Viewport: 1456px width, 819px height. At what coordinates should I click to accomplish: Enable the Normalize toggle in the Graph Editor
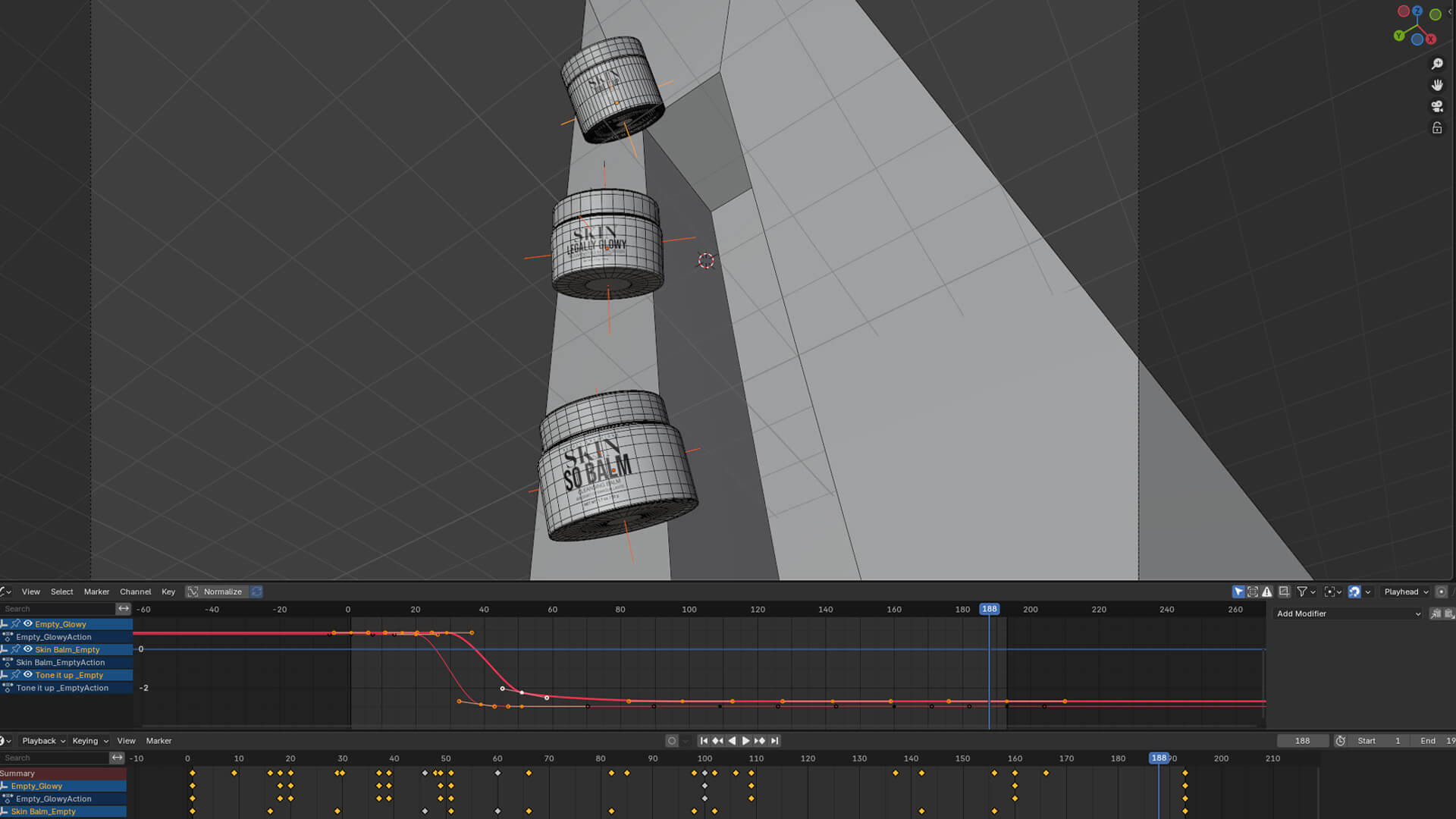pos(215,591)
